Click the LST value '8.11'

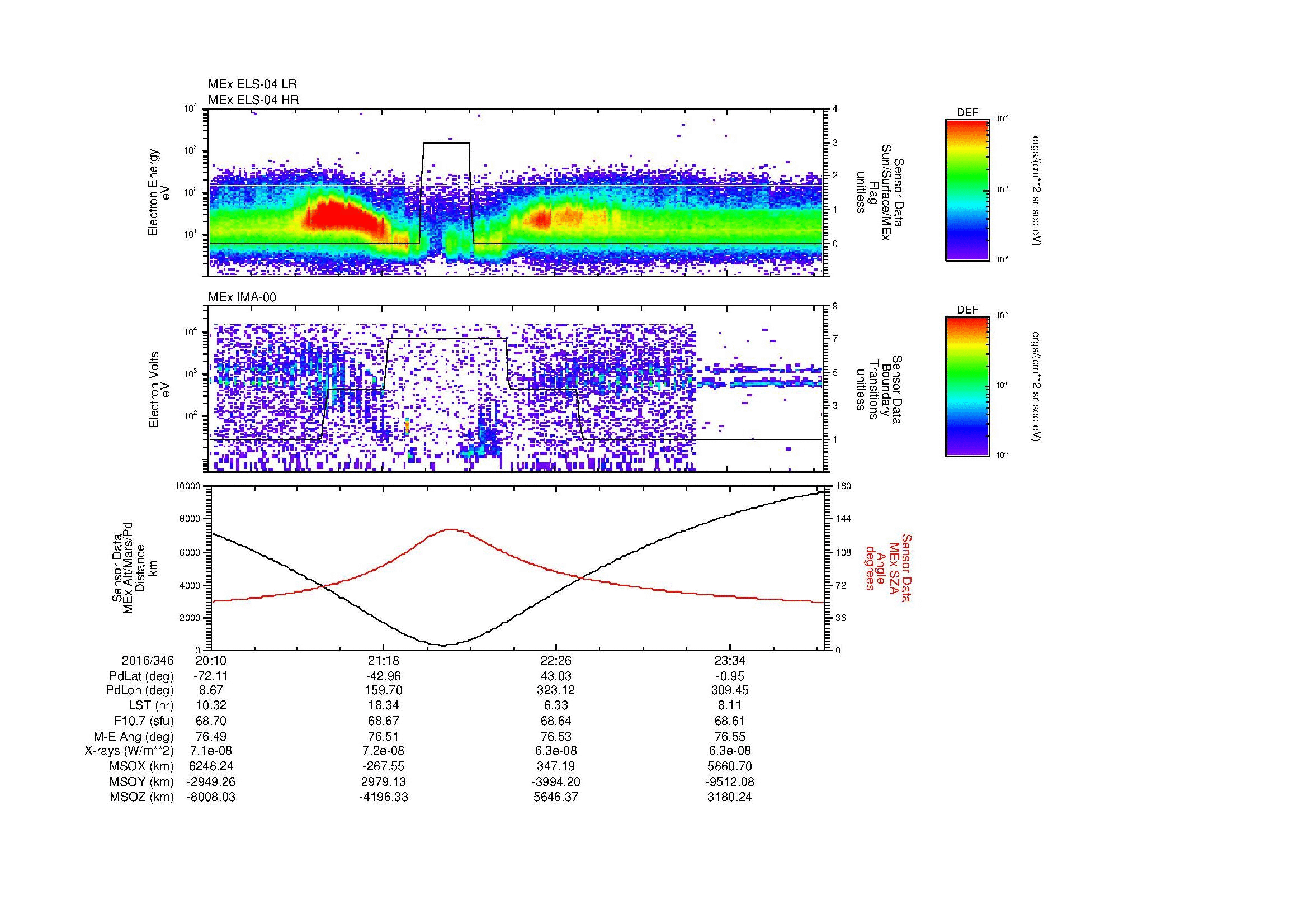pyautogui.click(x=730, y=706)
